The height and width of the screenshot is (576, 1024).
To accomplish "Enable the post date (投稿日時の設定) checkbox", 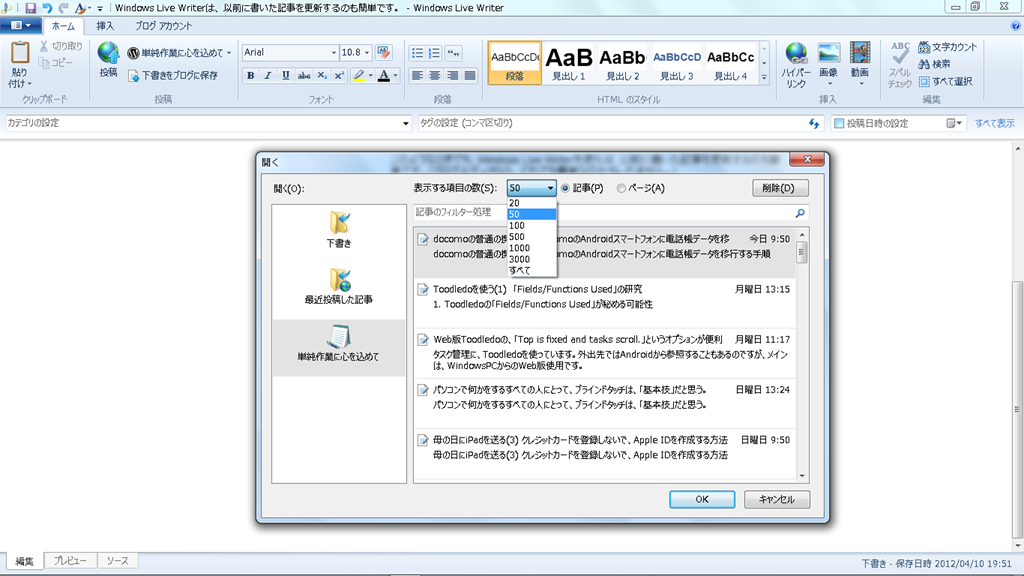I will 839,123.
